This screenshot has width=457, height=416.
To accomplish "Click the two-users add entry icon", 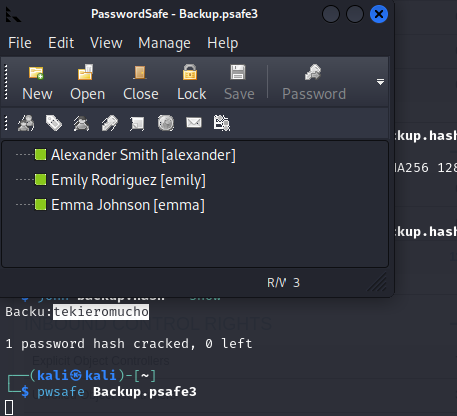I will pyautogui.click(x=26, y=123).
